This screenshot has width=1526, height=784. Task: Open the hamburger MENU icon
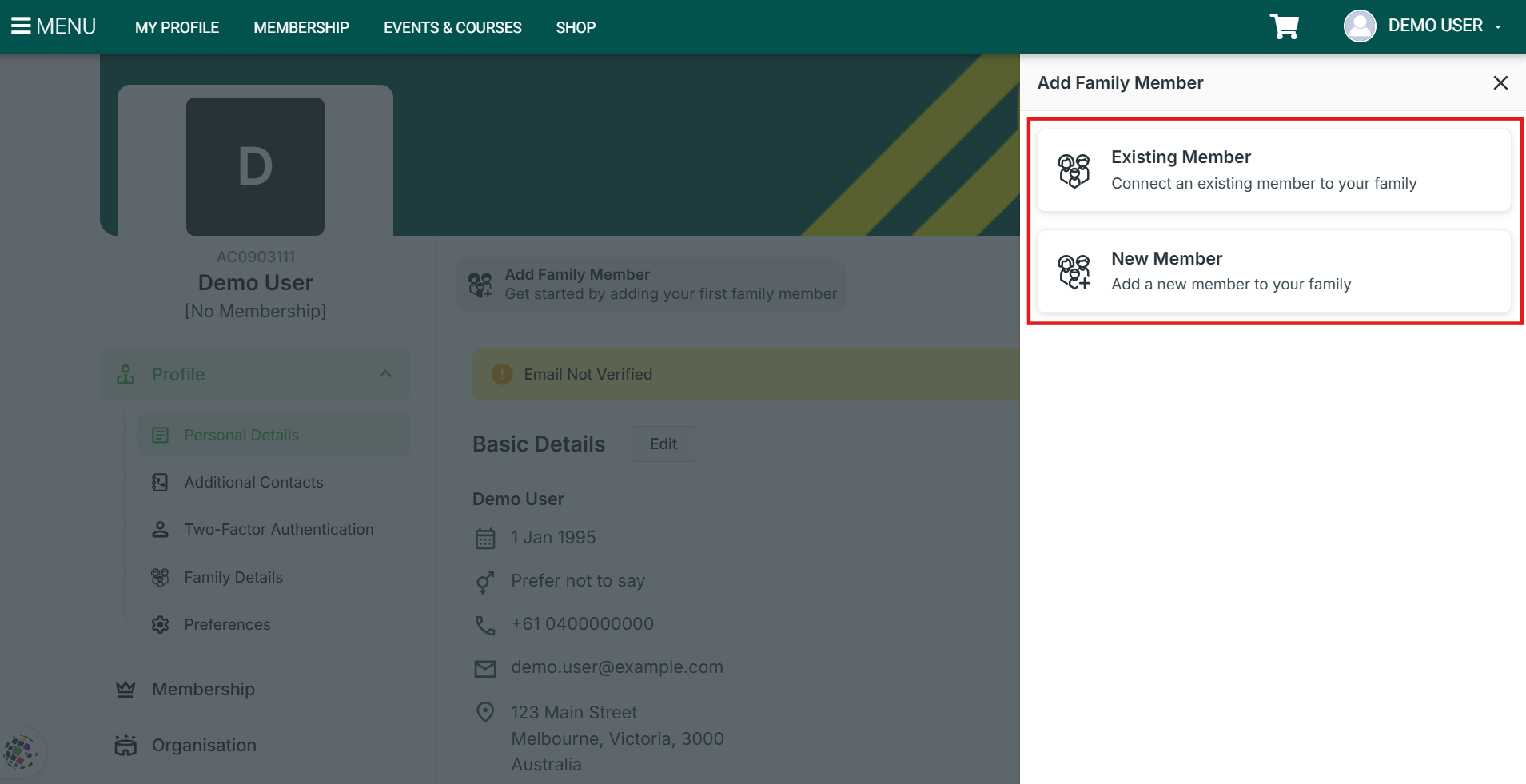point(21,26)
